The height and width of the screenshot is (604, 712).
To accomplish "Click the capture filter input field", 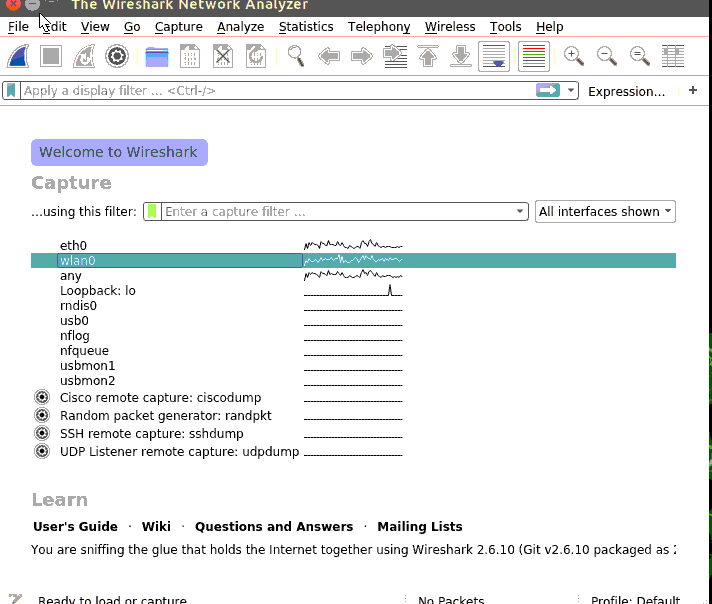I will click(338, 212).
